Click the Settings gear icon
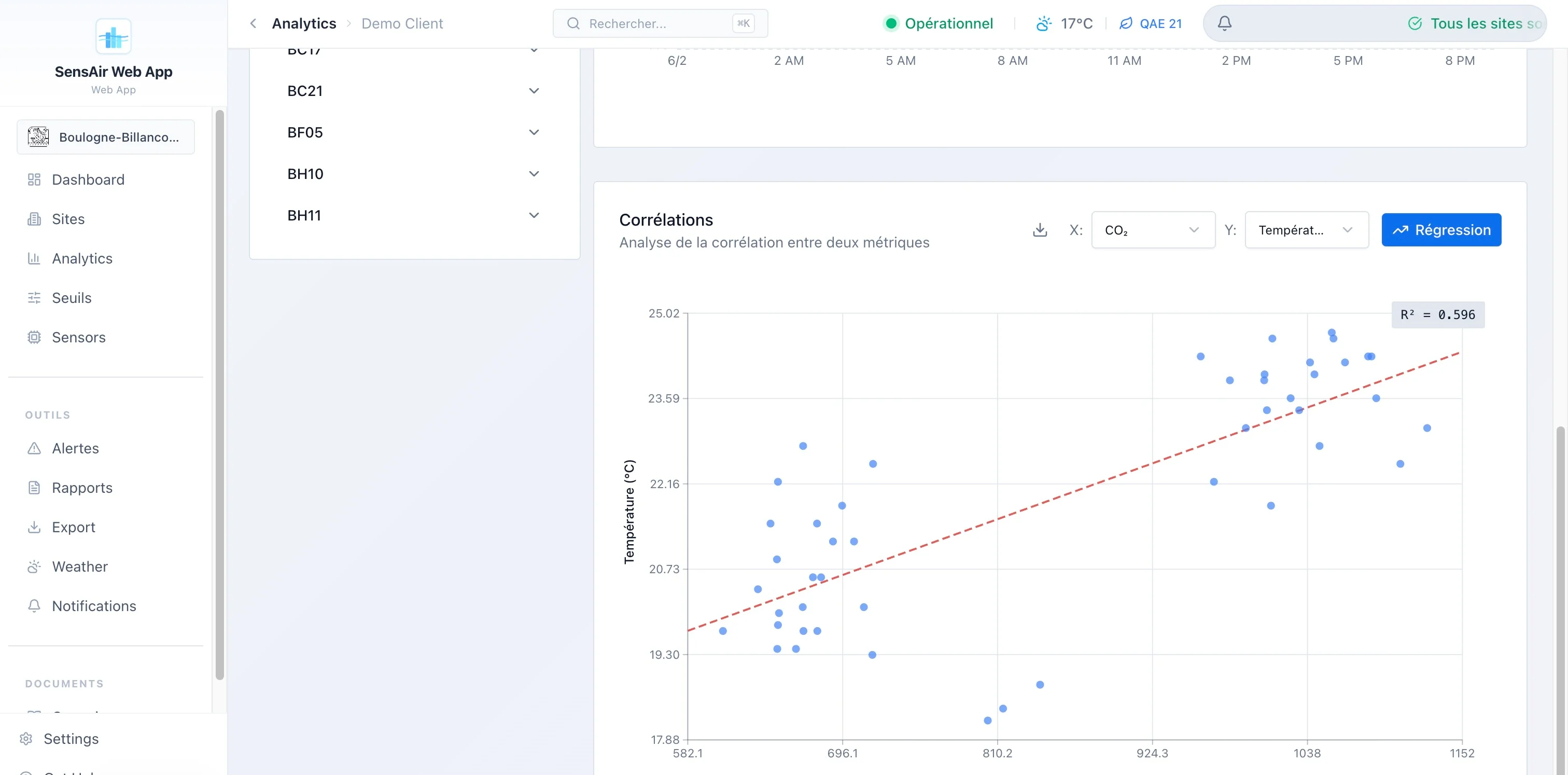The height and width of the screenshot is (775, 1568). 25,739
